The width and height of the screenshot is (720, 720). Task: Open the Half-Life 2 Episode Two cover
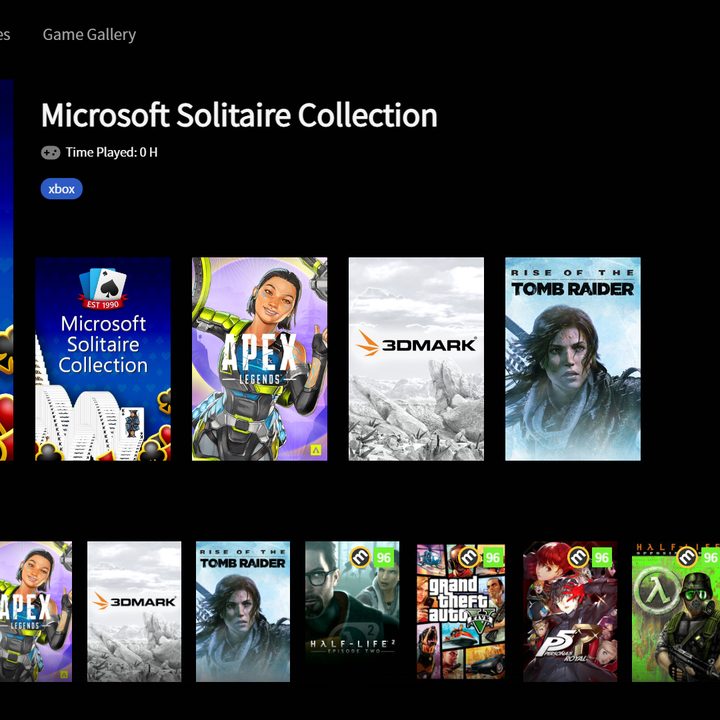click(x=352, y=611)
